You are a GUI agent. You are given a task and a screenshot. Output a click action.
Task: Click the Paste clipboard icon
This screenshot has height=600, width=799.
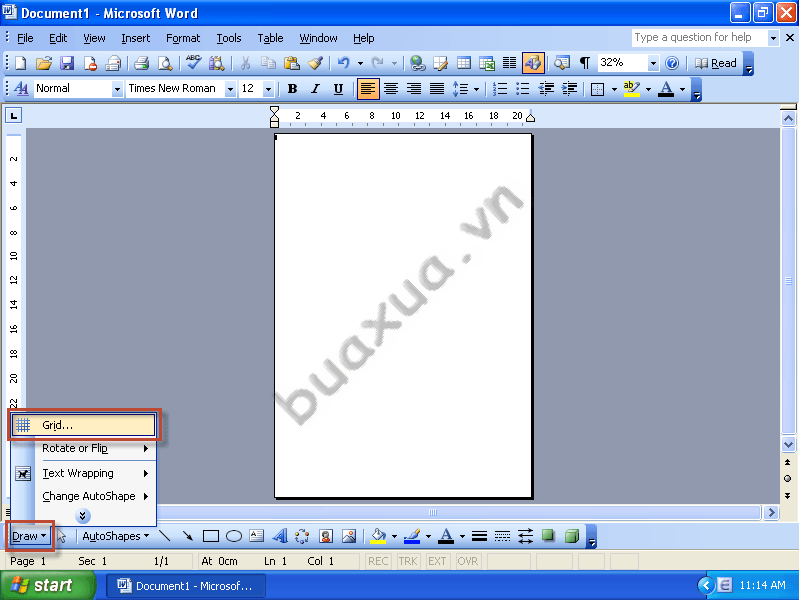point(291,63)
